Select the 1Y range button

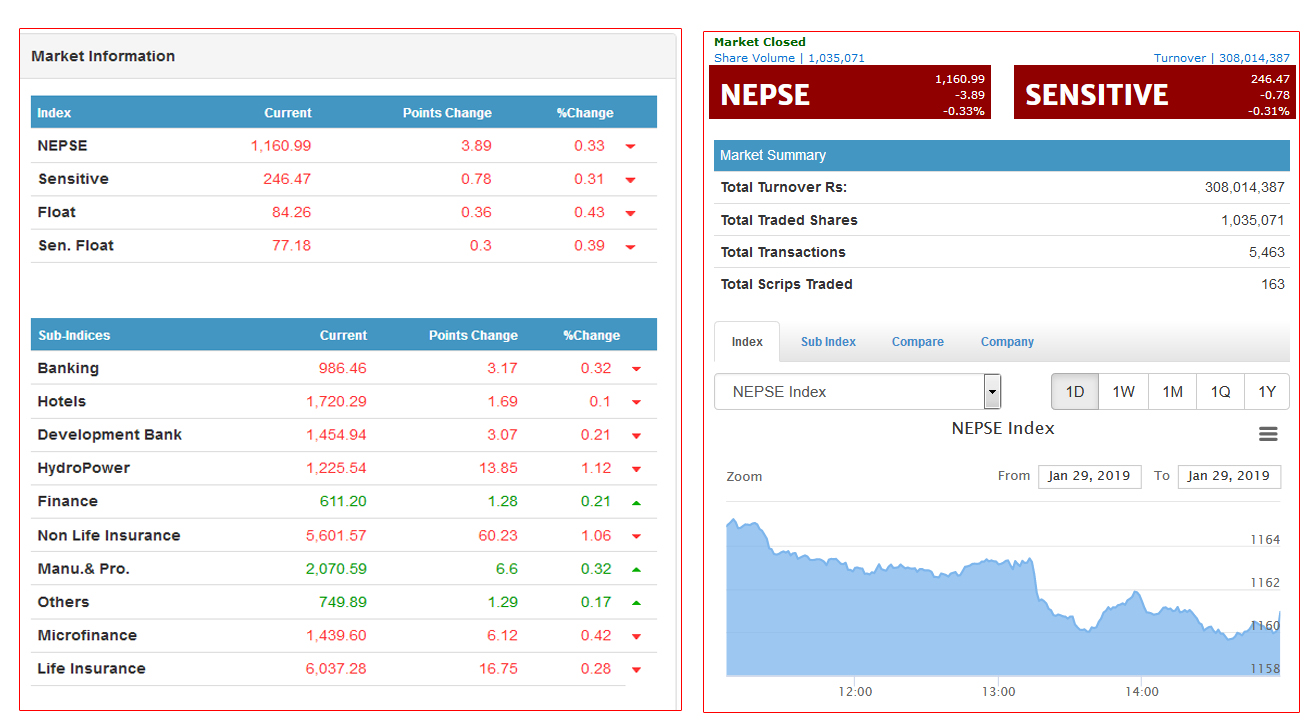(x=1267, y=392)
